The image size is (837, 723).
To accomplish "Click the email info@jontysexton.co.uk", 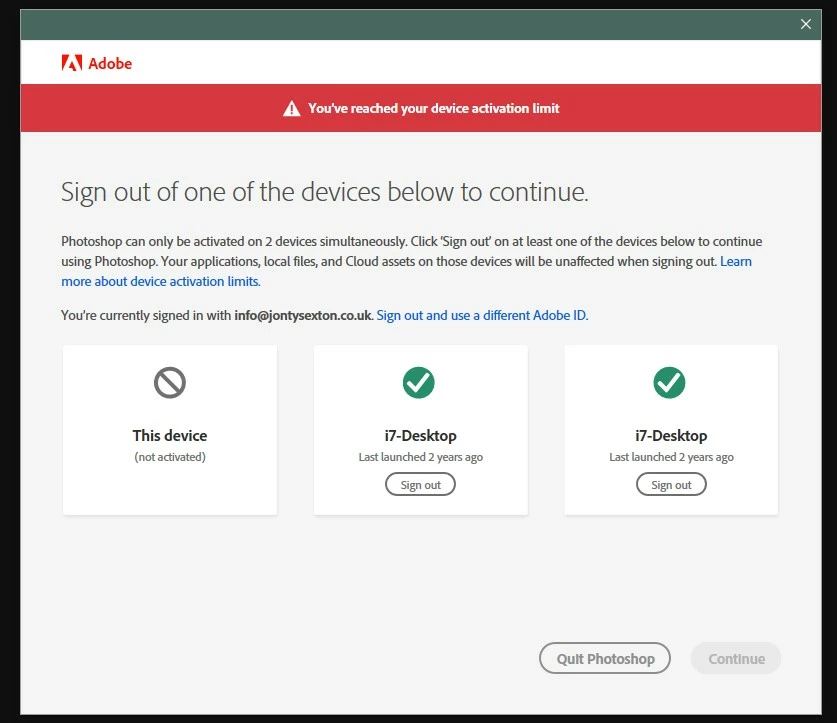I will click(x=303, y=315).
